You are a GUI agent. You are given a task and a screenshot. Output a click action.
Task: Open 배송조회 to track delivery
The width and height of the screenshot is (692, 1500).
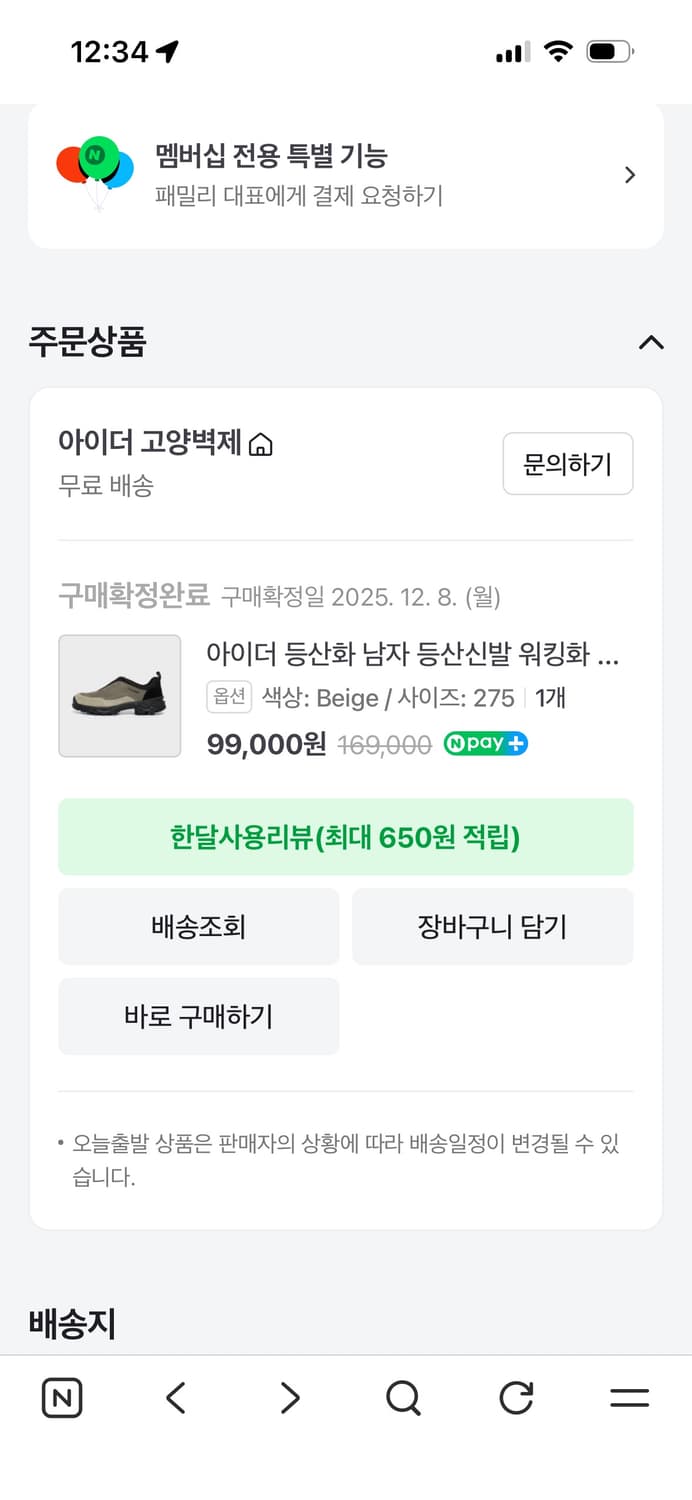[x=198, y=926]
